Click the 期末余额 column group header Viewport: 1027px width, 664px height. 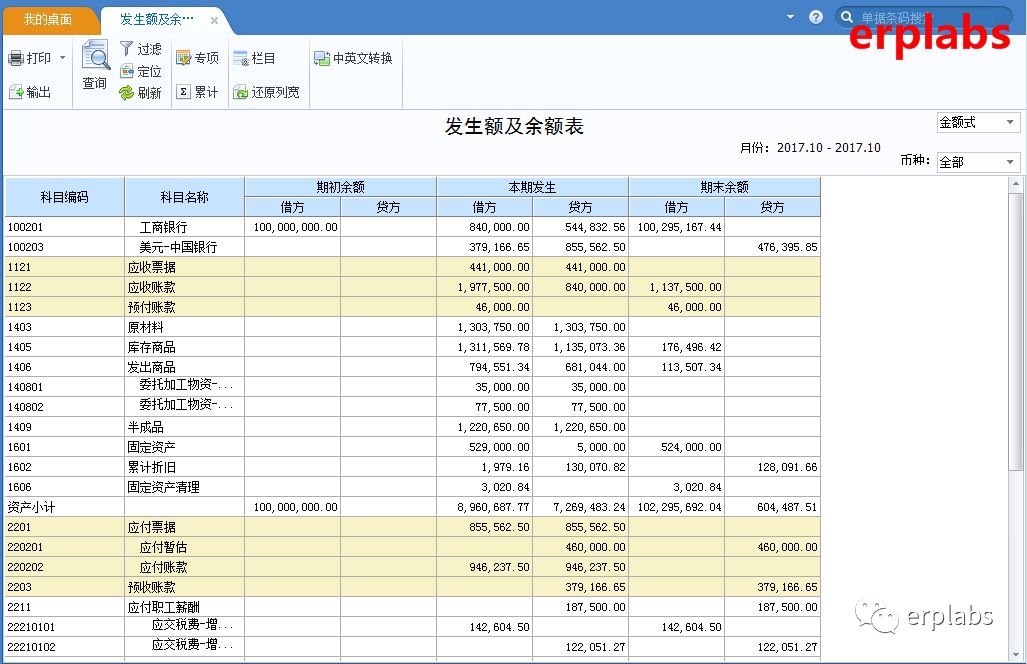[724, 187]
